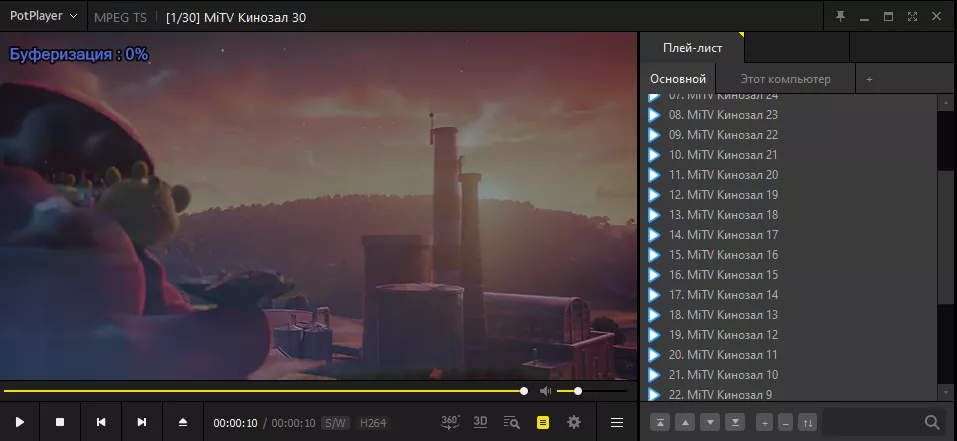Screen dimensions: 957x441
Task: Click the yellow seek bar
Action: point(262,391)
